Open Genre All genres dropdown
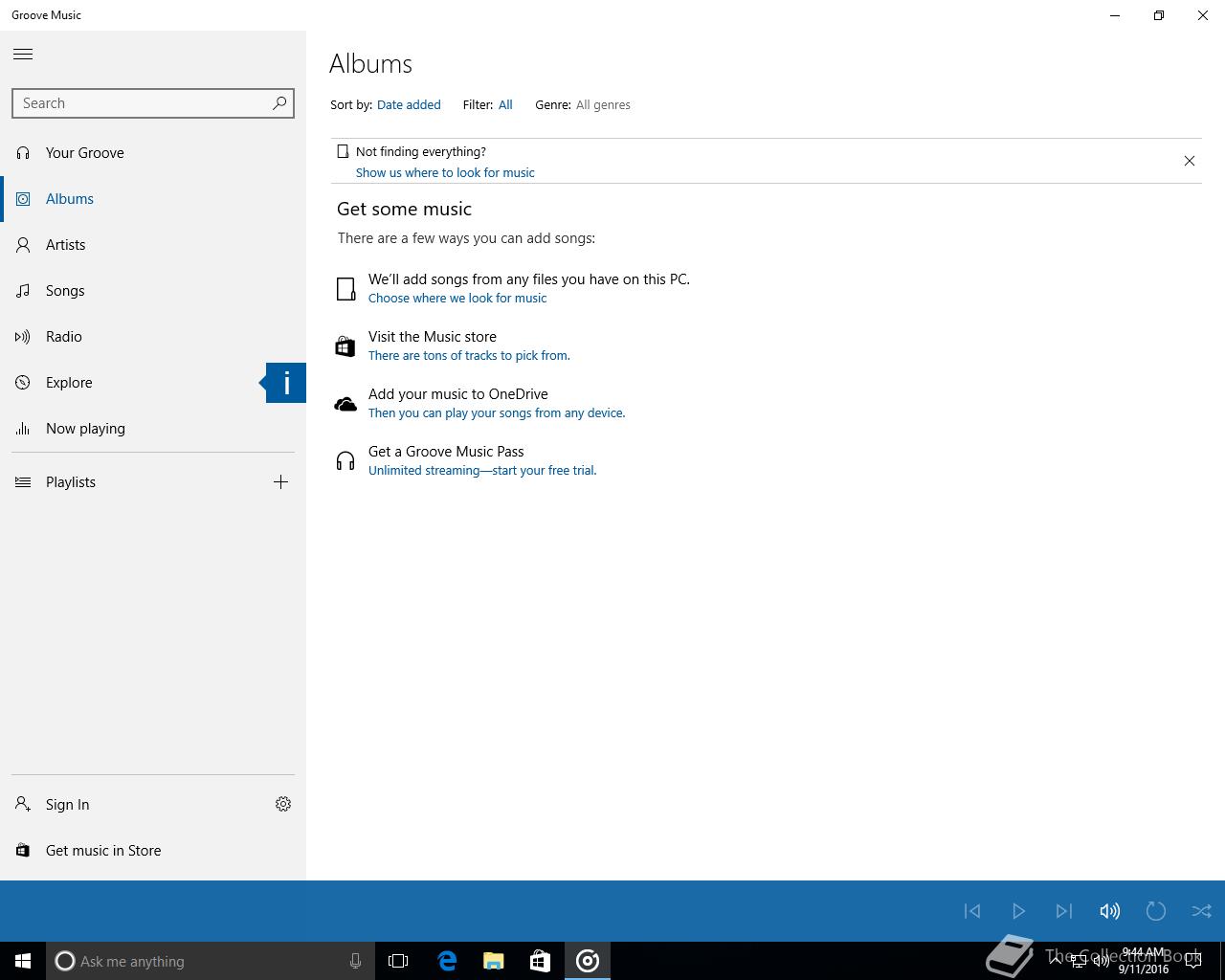The width and height of the screenshot is (1225, 980). [603, 105]
